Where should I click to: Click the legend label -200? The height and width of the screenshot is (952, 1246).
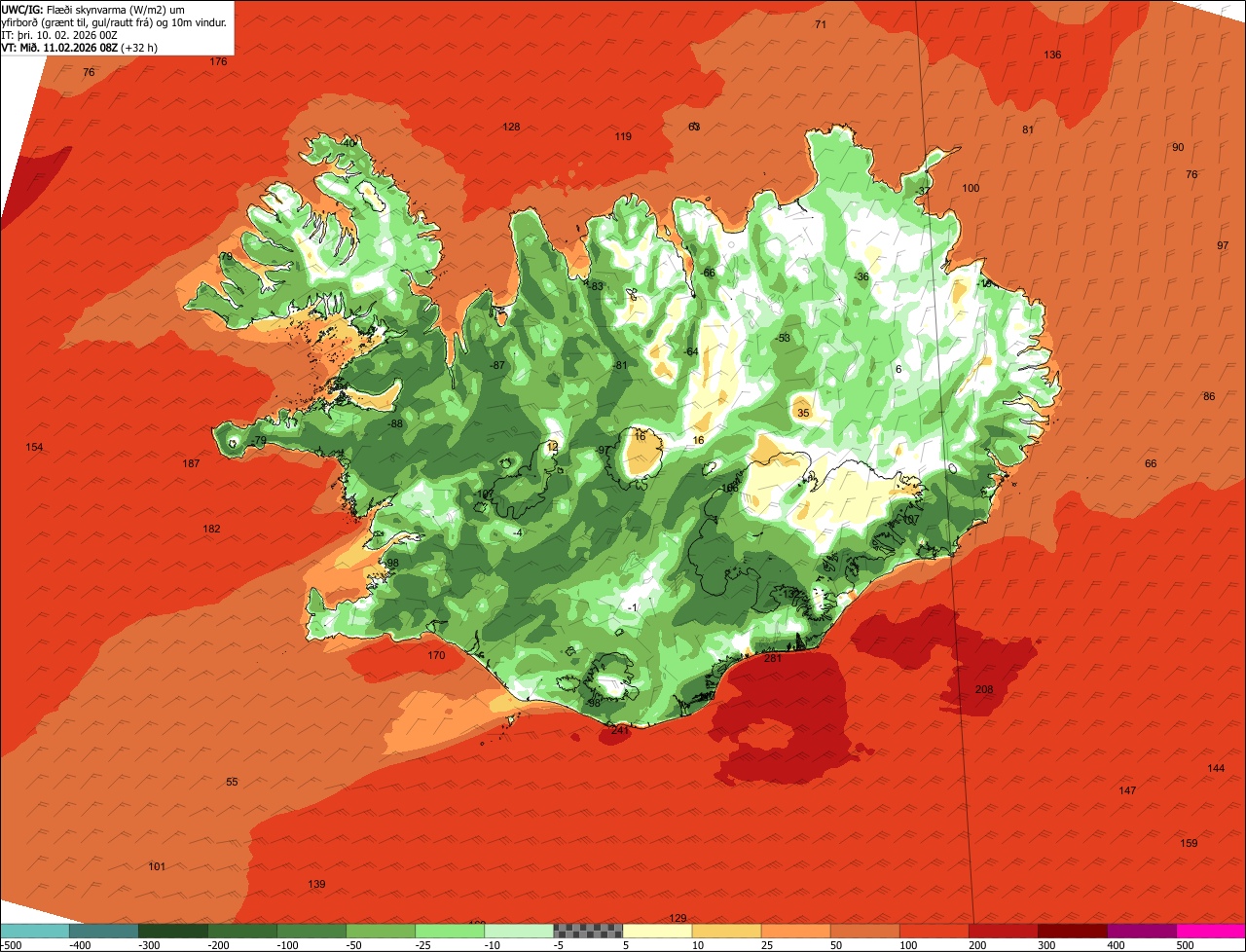[218, 944]
